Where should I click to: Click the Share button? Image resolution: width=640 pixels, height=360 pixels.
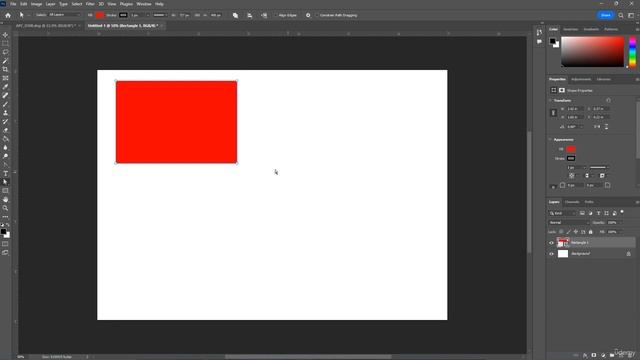tap(606, 15)
